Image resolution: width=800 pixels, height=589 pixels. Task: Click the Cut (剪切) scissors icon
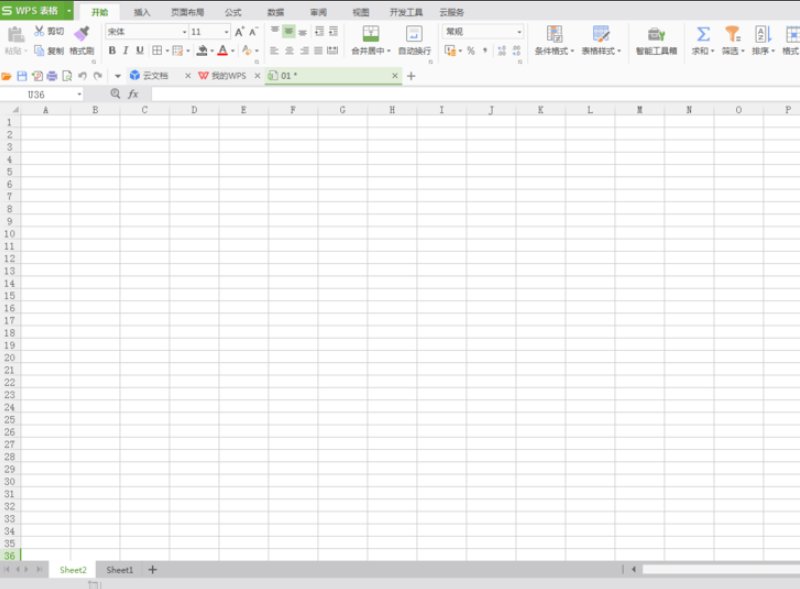click(x=39, y=32)
